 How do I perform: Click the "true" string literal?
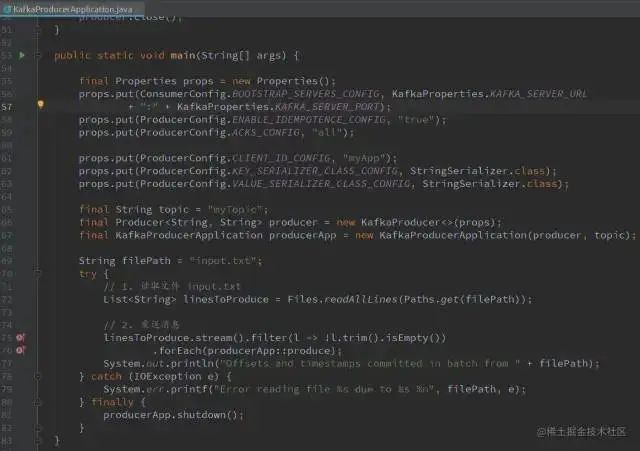[416, 120]
